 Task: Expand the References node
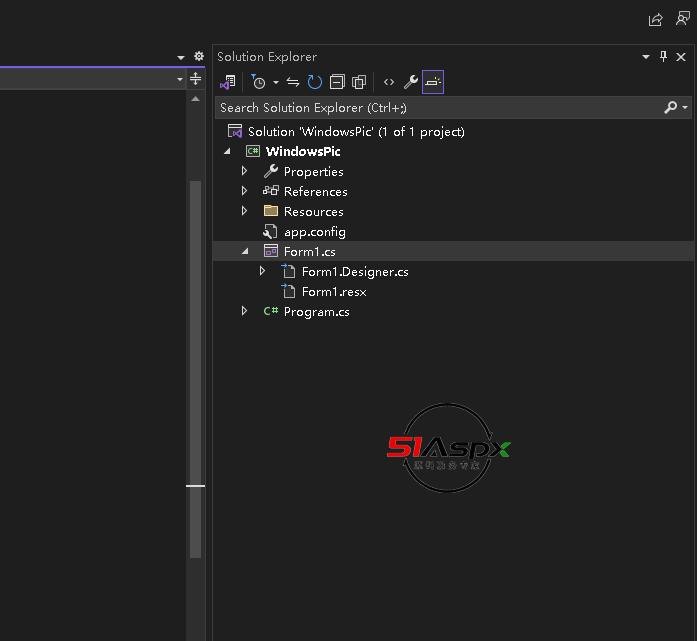[x=245, y=191]
